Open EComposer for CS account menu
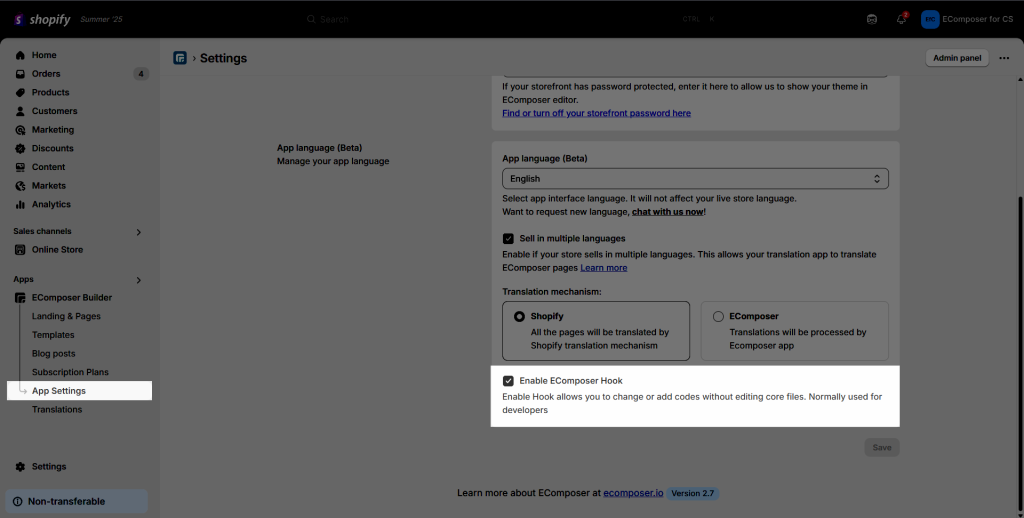The width and height of the screenshot is (1024, 518). coord(968,20)
